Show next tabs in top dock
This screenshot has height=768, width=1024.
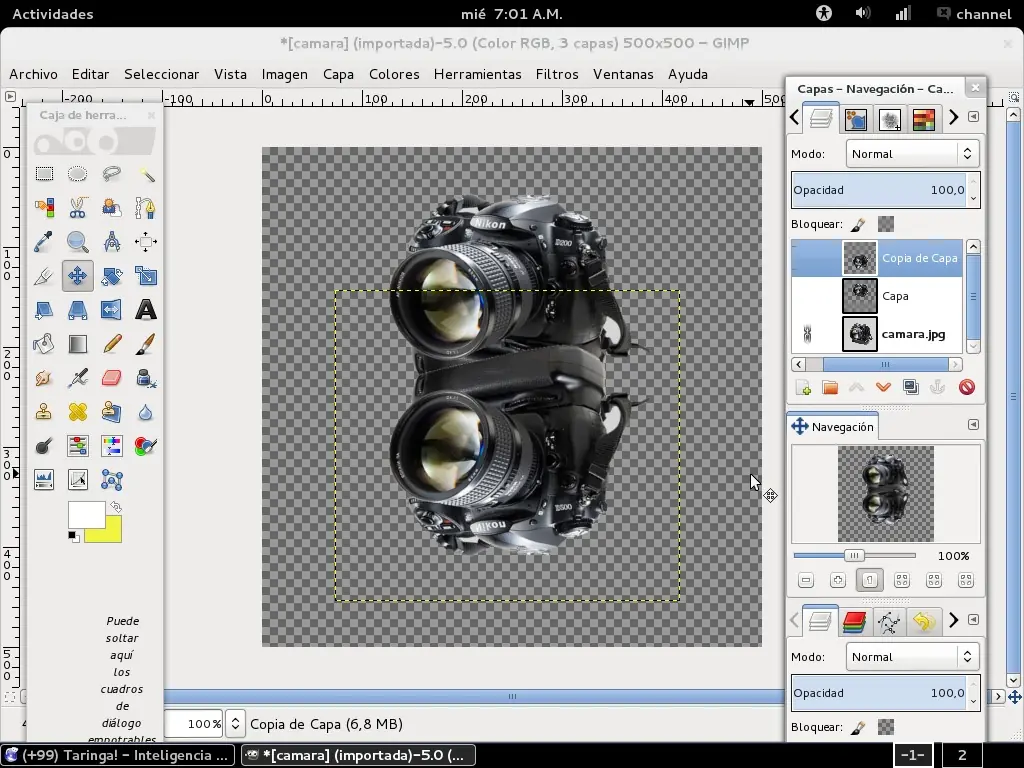point(953,117)
